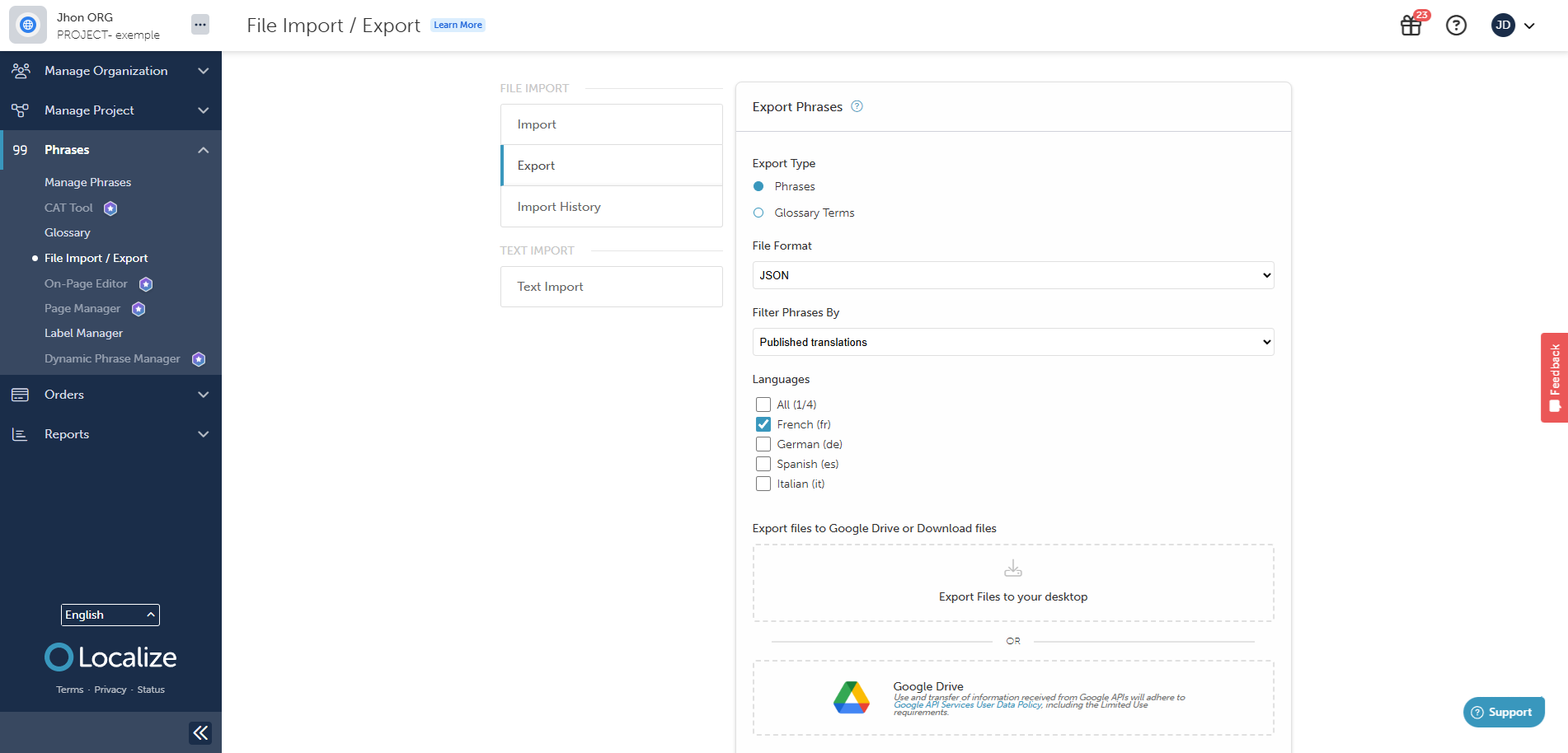This screenshot has width=1568, height=753.
Task: Click the premium badge next to CAT Tool
Action: pos(110,208)
